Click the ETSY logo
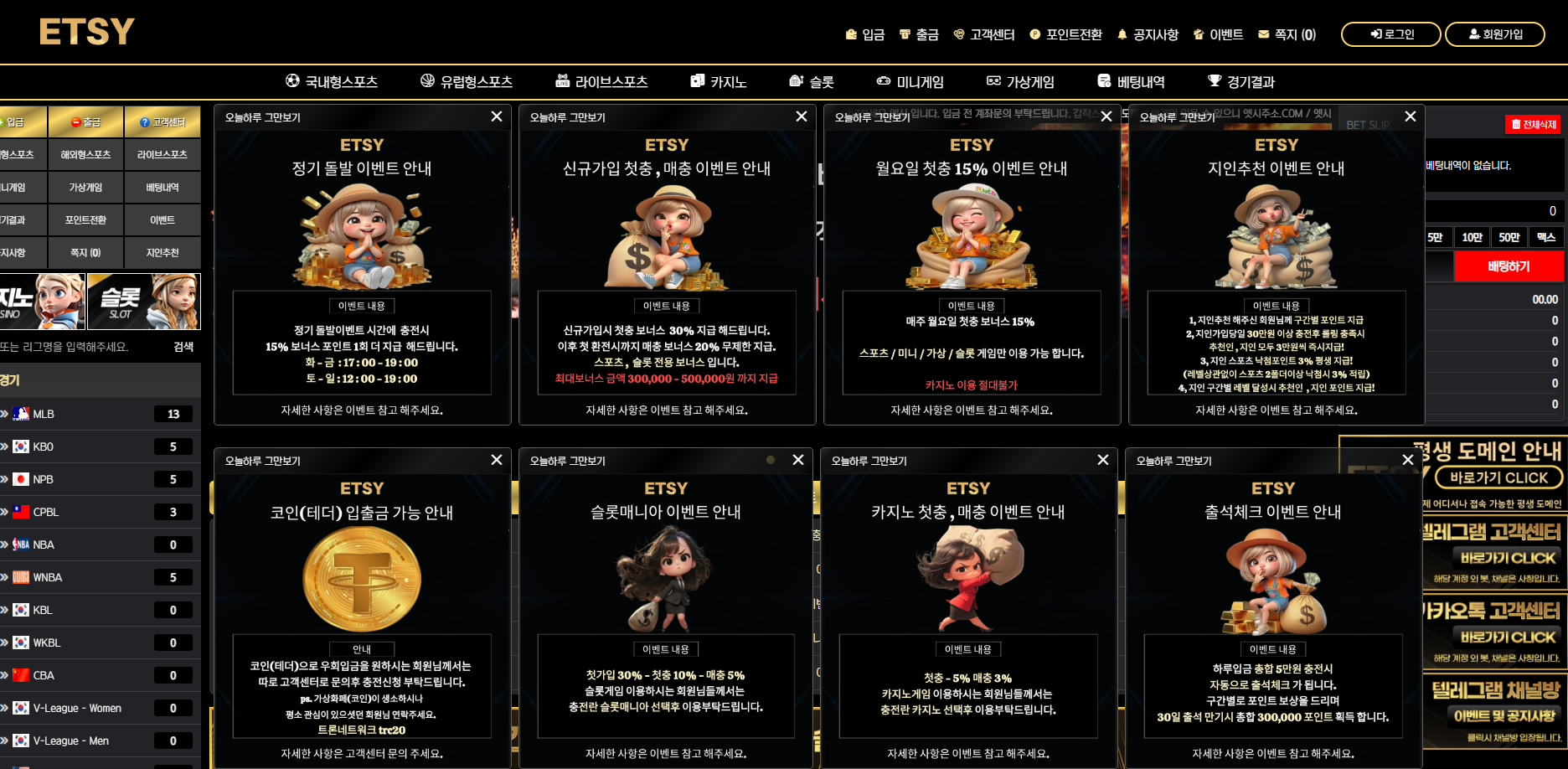The width and height of the screenshot is (1568, 769). click(x=86, y=33)
